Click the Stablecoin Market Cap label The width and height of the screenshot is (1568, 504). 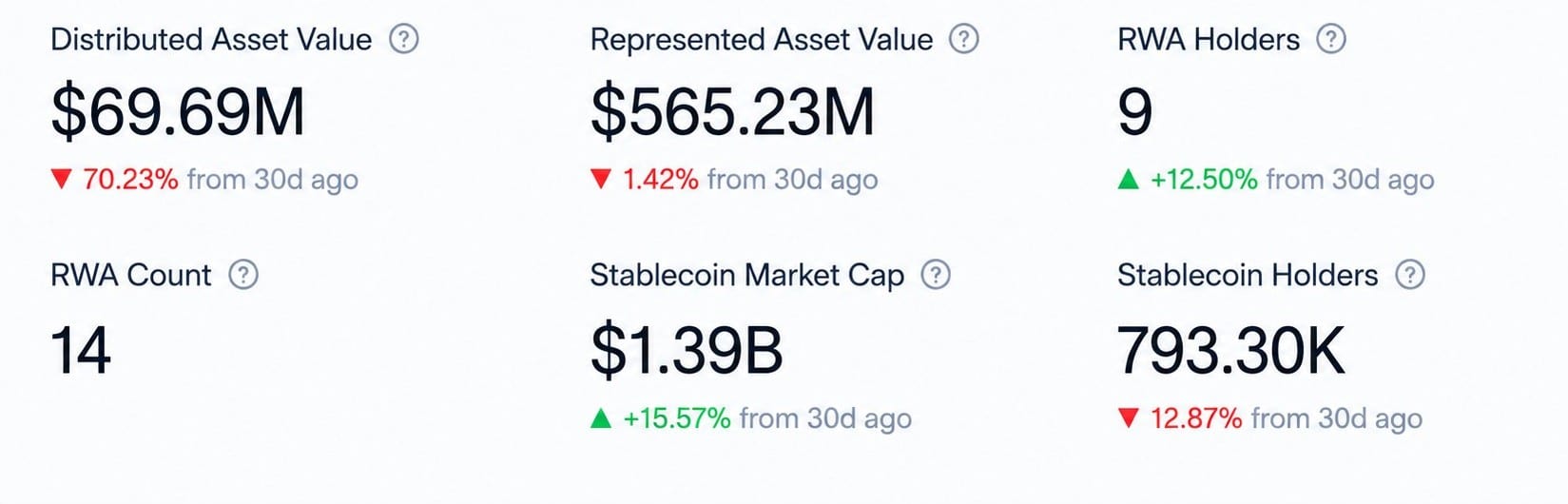point(747,276)
